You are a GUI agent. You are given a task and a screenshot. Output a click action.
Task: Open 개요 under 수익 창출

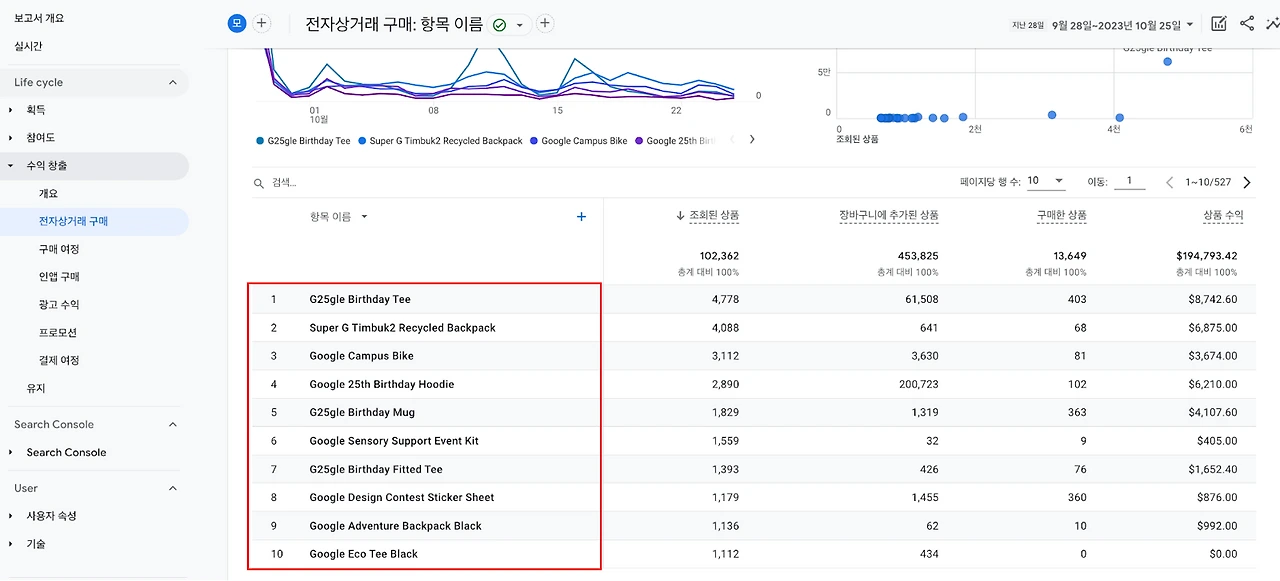48,193
